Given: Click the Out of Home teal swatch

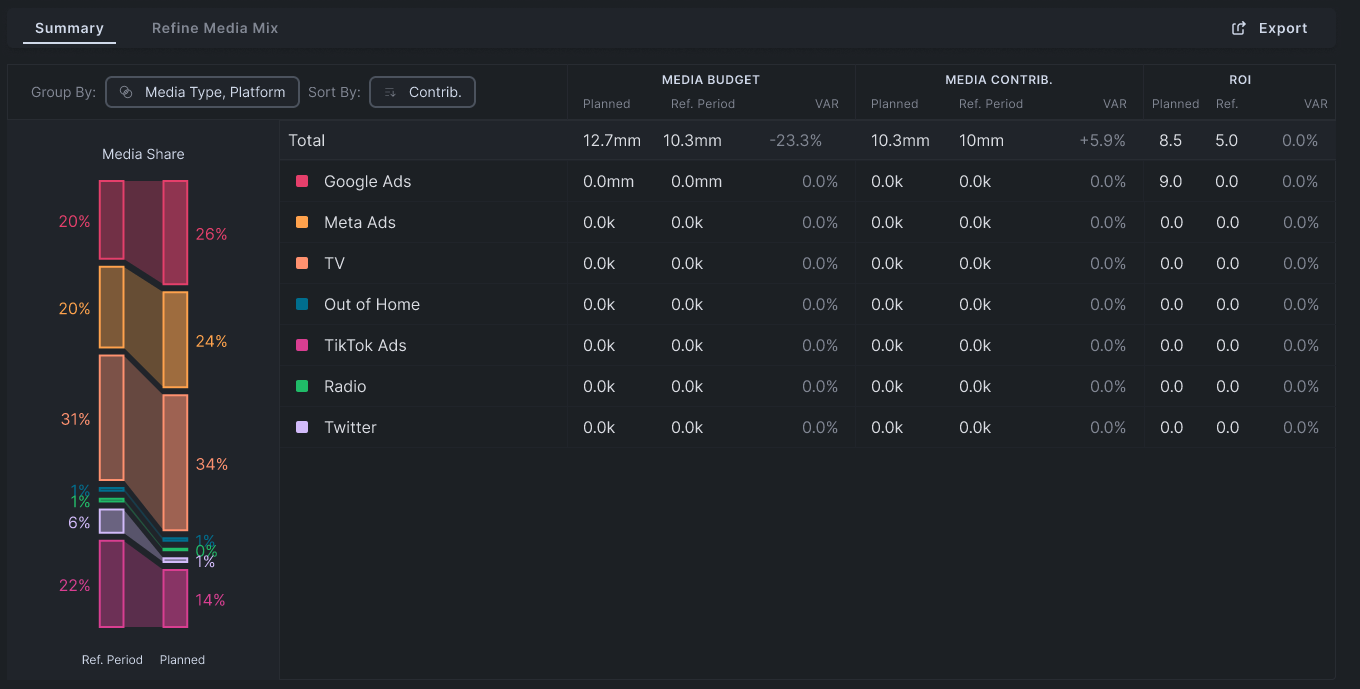Looking at the screenshot, I should [302, 304].
